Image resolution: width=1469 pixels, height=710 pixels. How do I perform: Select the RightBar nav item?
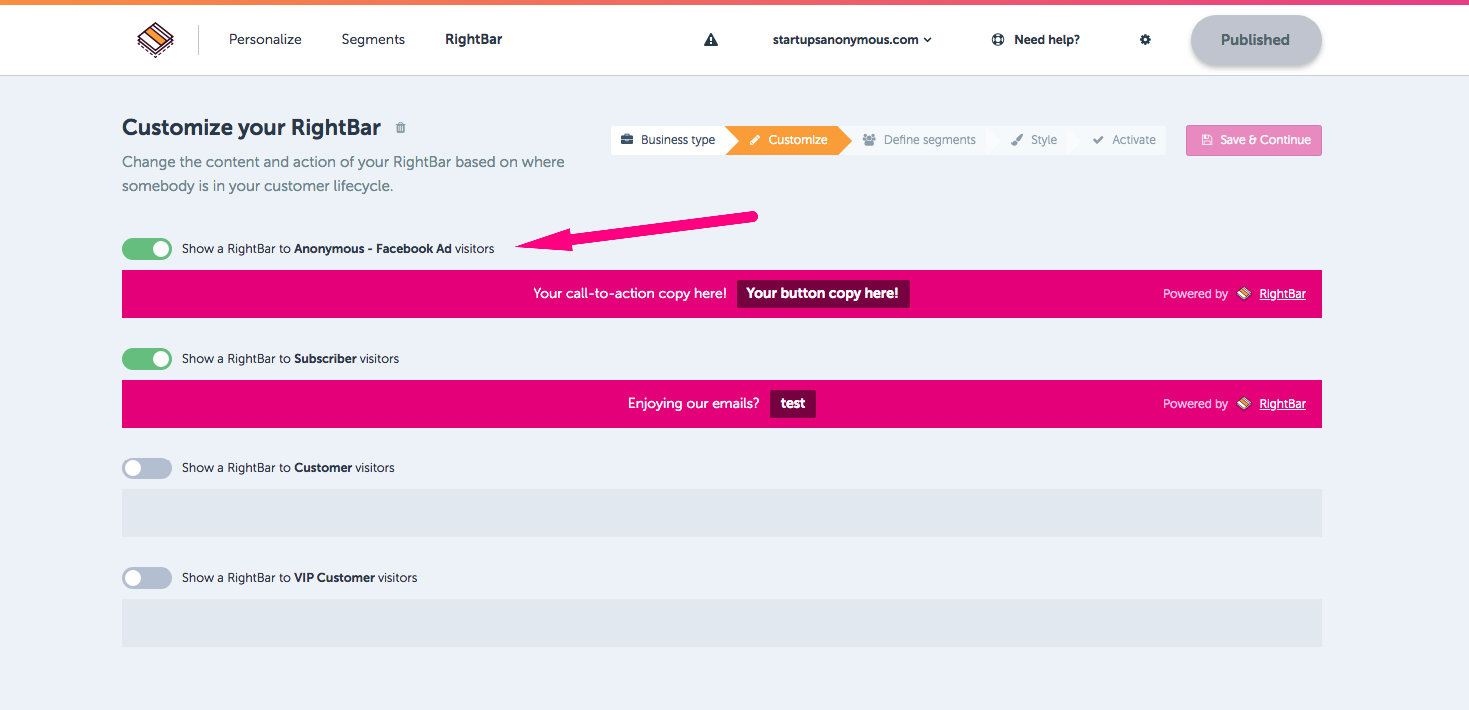(x=474, y=40)
